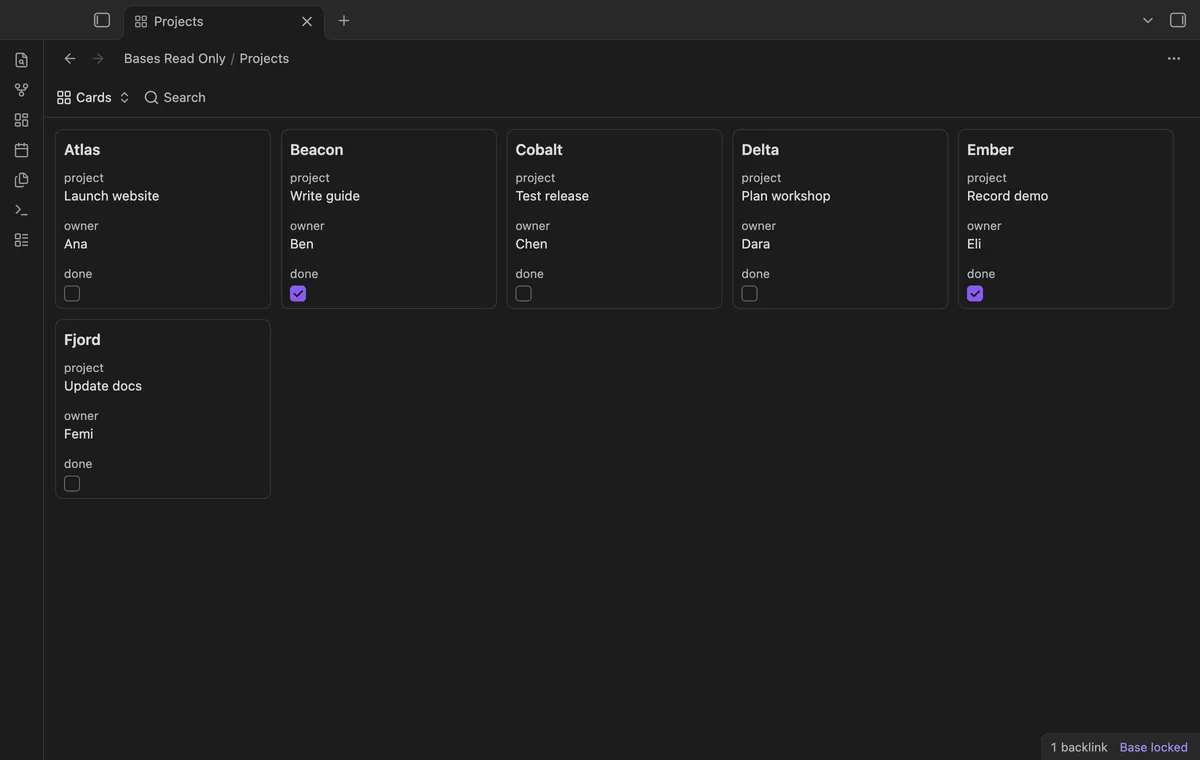Click the Search field in toolbar
The image size is (1200, 760).
point(175,97)
